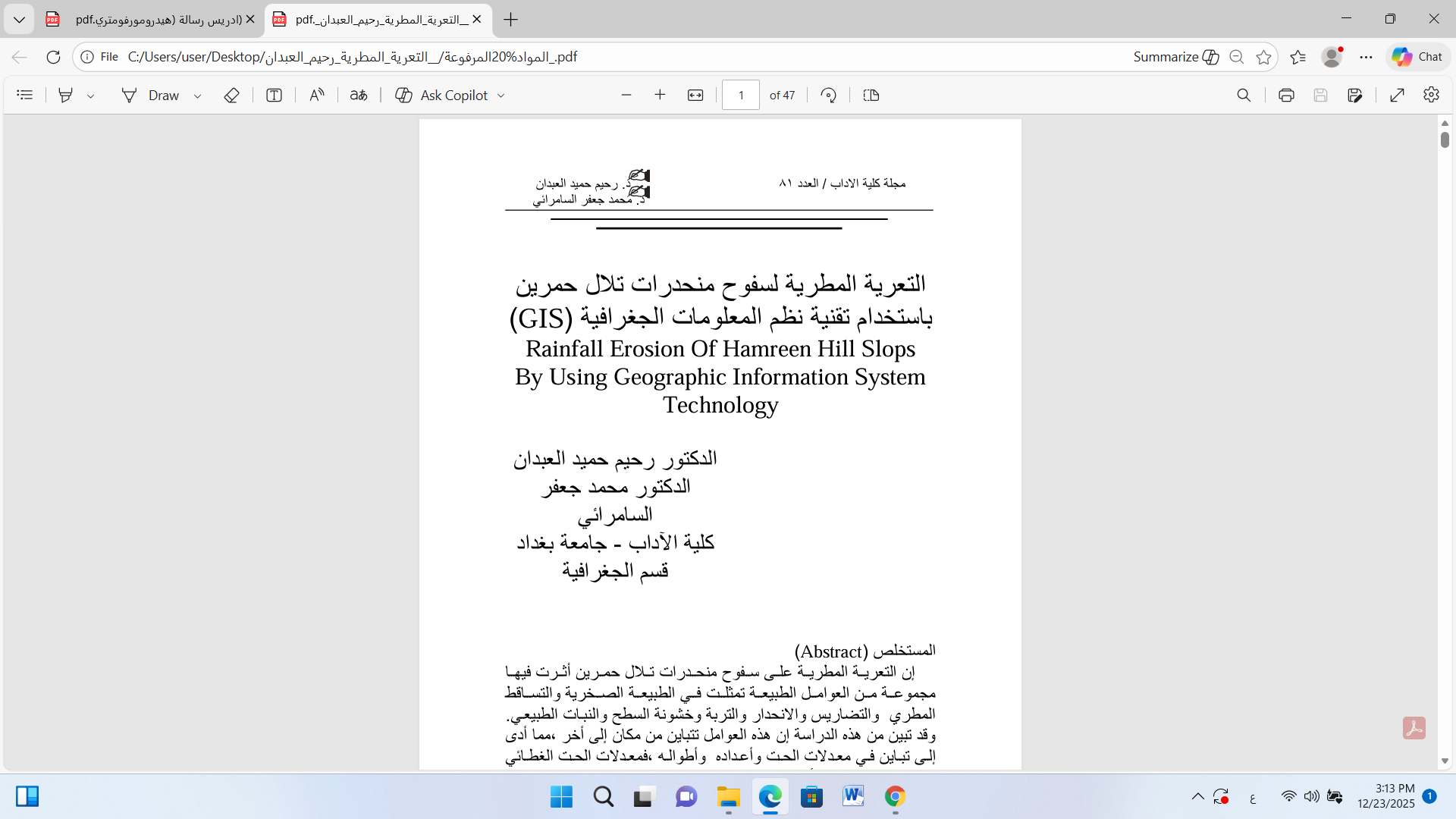1456x819 pixels.
Task: Start Read aloud
Action: [x=317, y=95]
